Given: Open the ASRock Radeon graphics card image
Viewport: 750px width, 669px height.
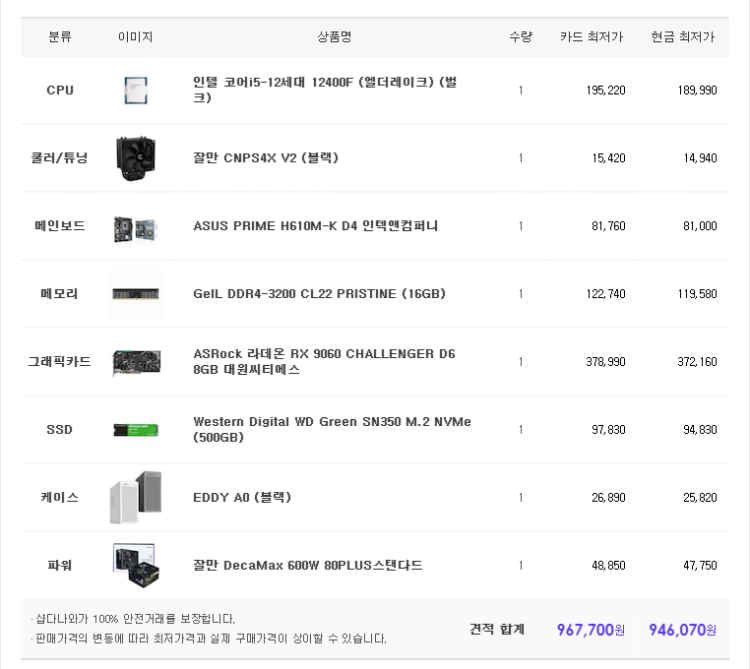Looking at the screenshot, I should click(136, 362).
